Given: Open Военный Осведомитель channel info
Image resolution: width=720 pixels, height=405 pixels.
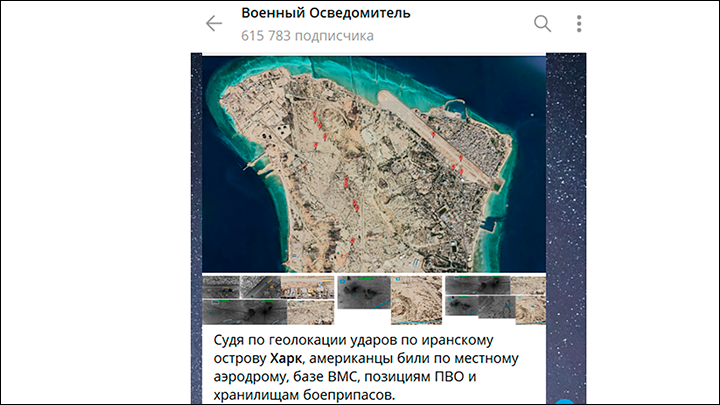Looking at the screenshot, I should click(325, 14).
